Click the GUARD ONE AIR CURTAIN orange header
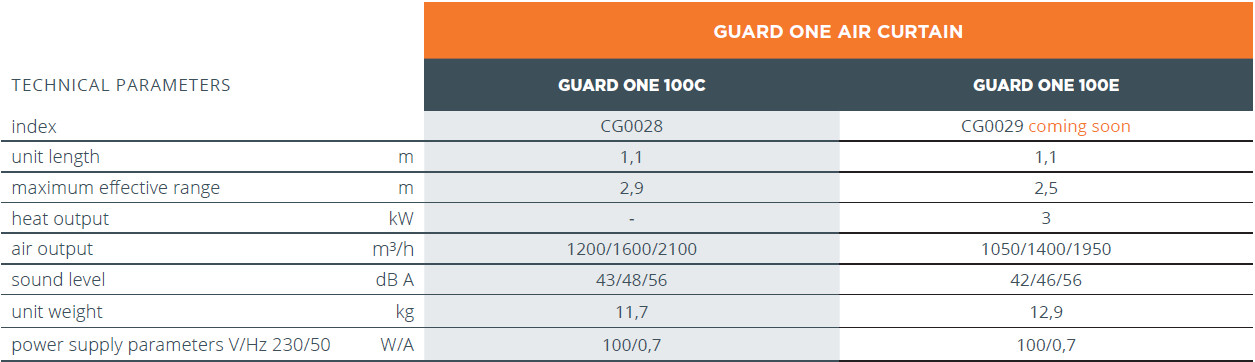Viewport: 1255px width, 362px height. tap(838, 31)
